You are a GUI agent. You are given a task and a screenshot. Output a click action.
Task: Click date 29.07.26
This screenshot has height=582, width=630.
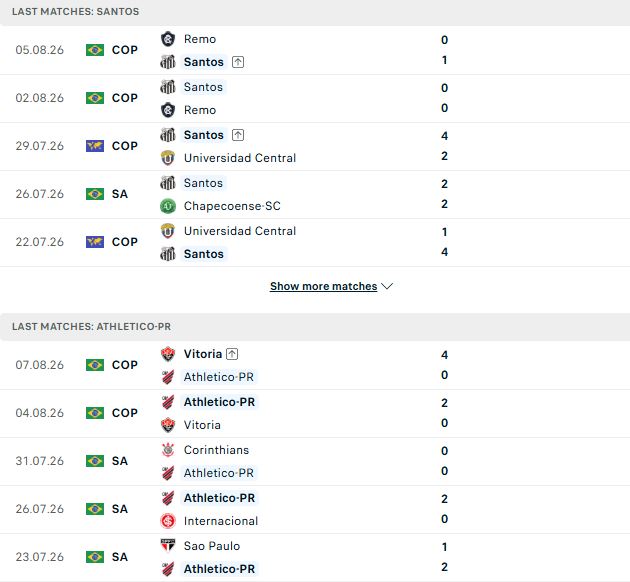pyautogui.click(x=40, y=146)
